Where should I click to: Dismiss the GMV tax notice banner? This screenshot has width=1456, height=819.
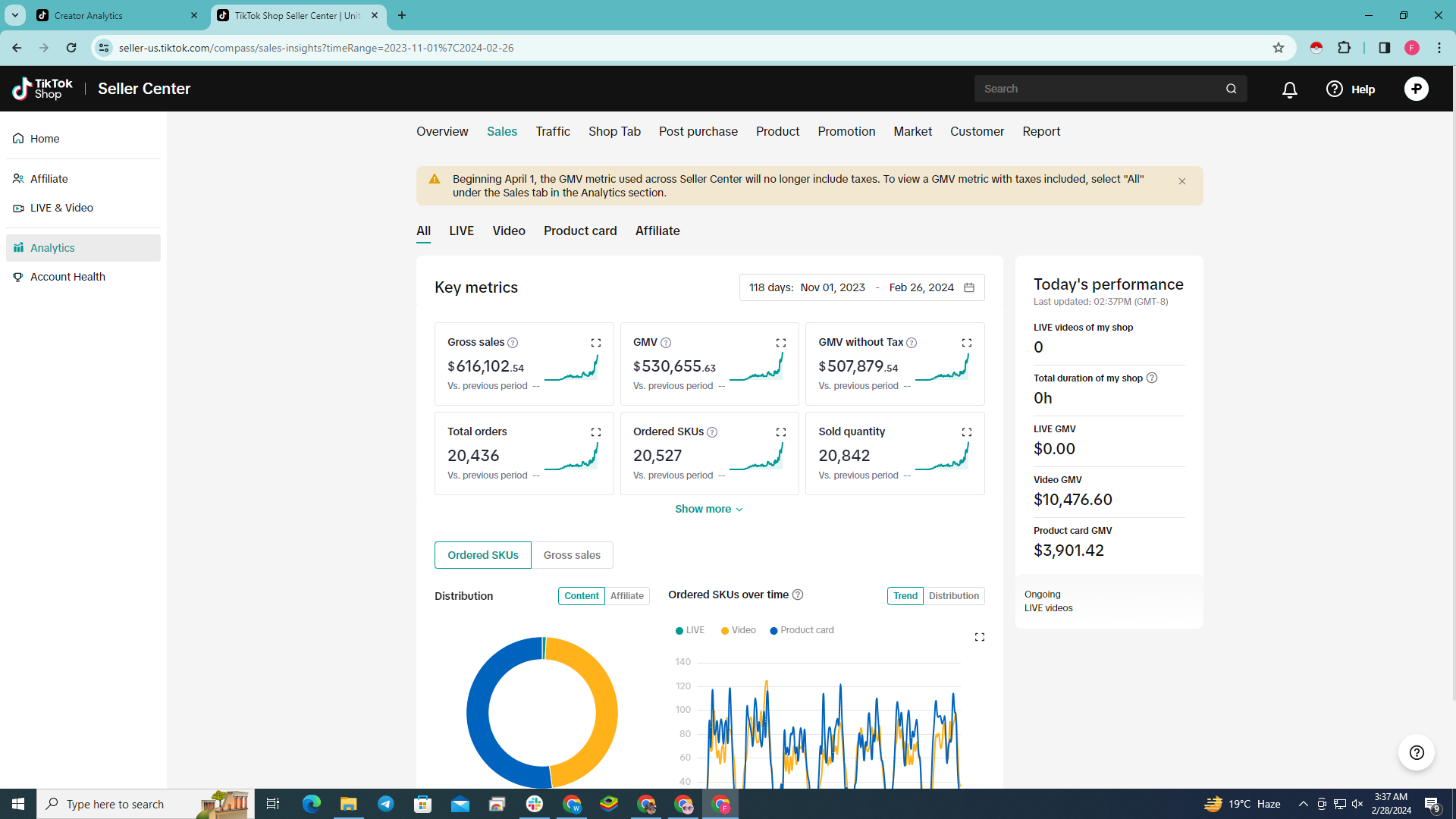pyautogui.click(x=1181, y=181)
